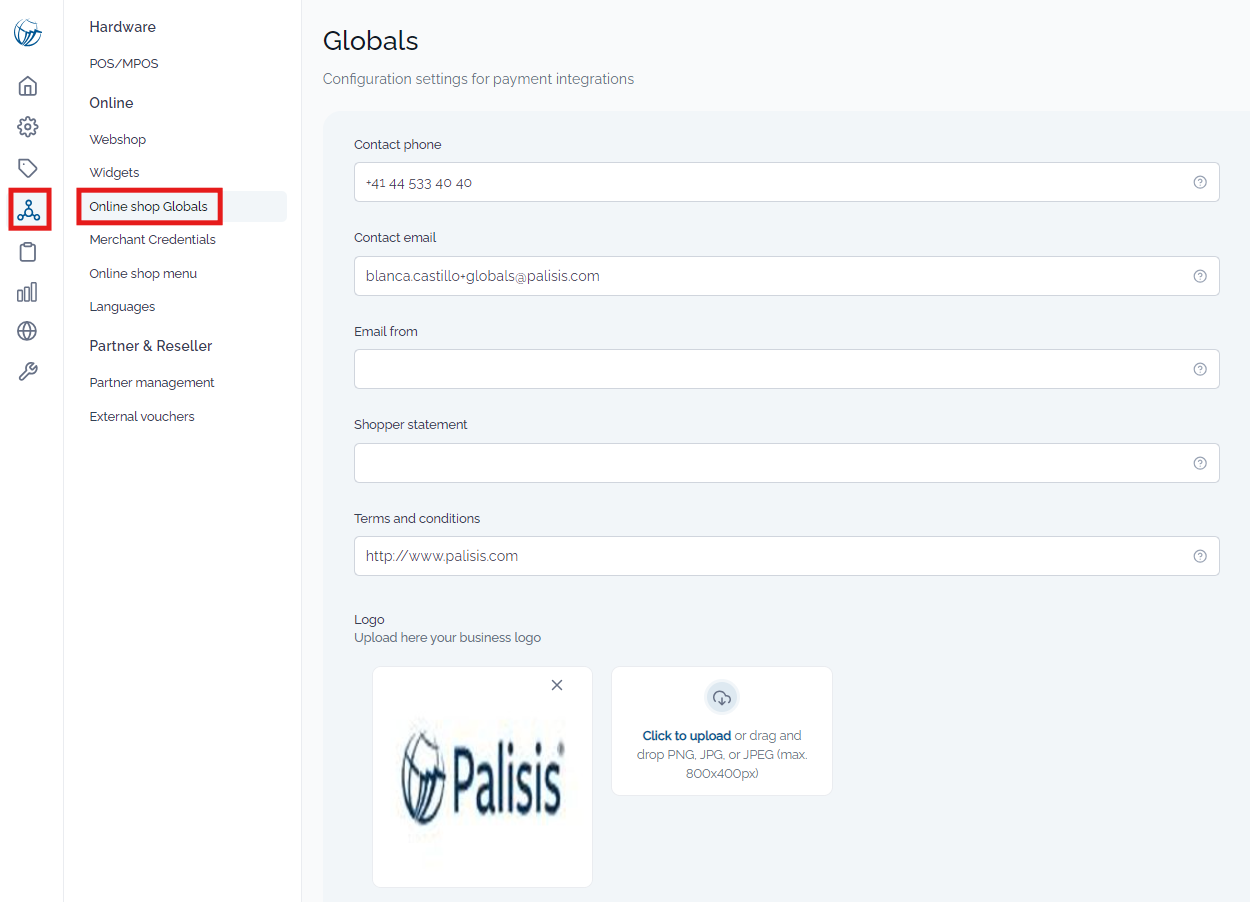
Task: Click the Contact email input field
Action: (x=786, y=276)
